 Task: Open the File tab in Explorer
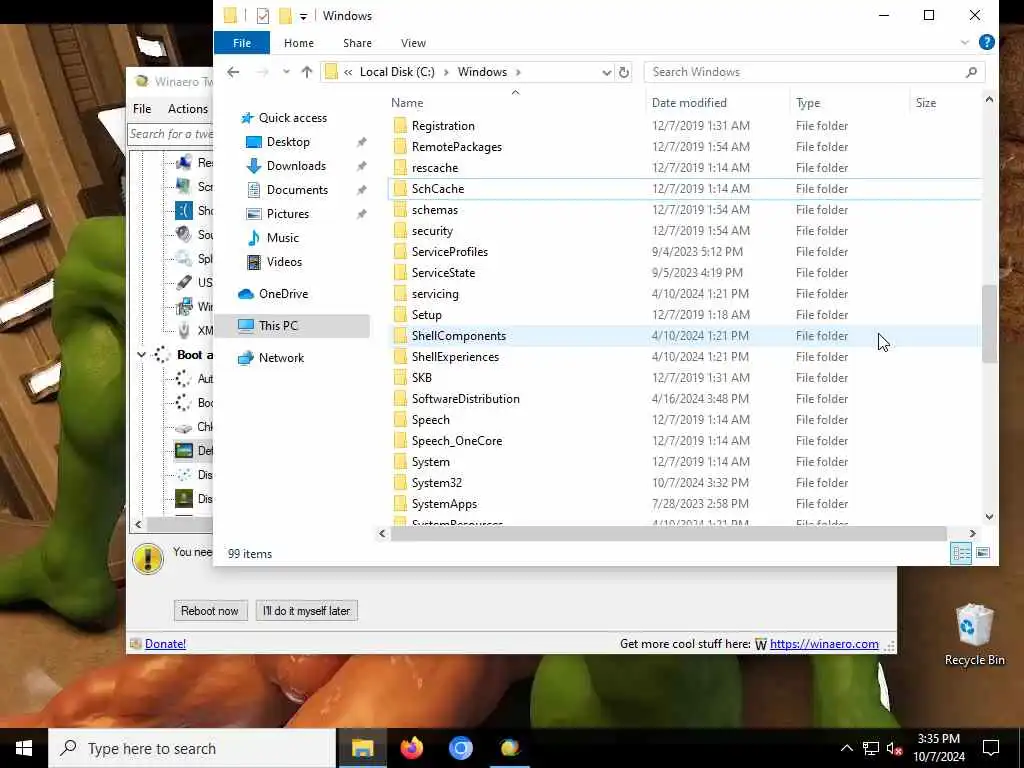(x=242, y=43)
